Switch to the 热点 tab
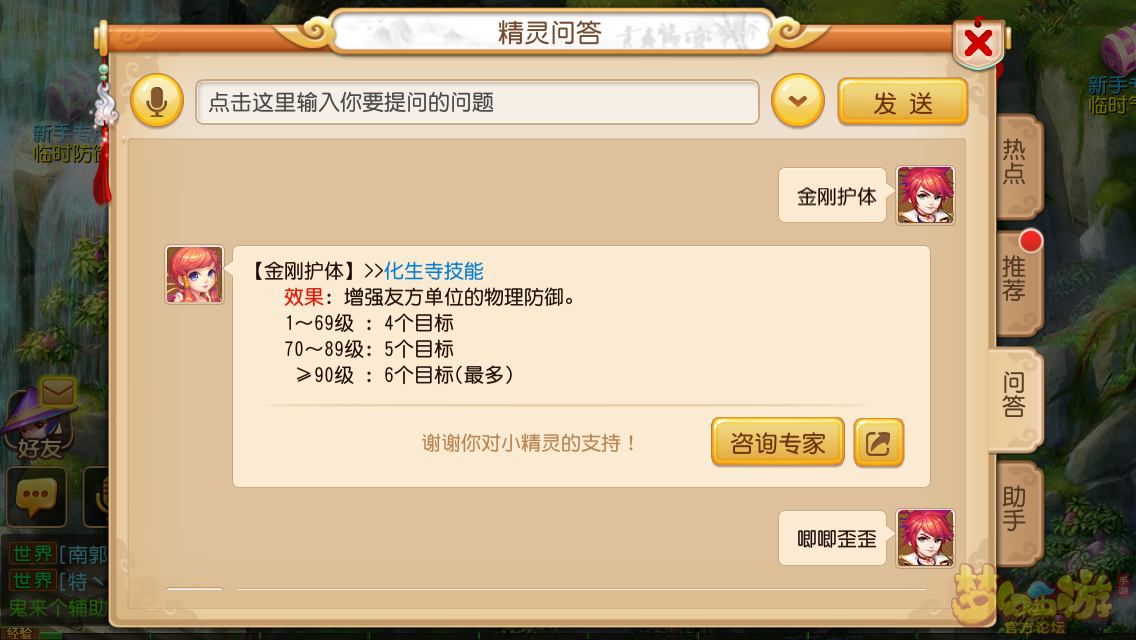Viewport: 1136px width, 640px height. click(x=1016, y=164)
